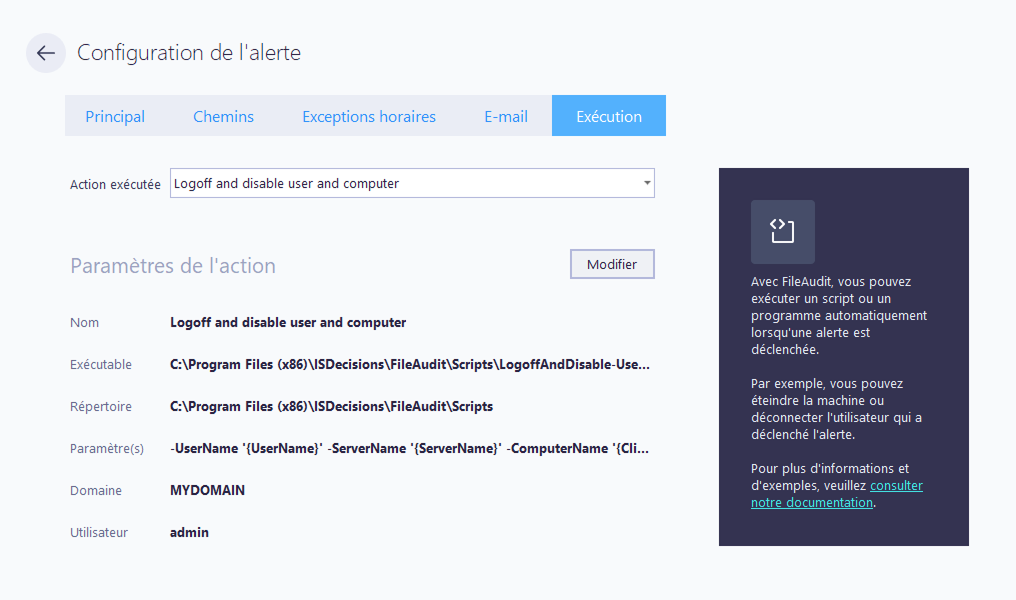Click the script icon in the info panel
The width and height of the screenshot is (1016, 600).
pyautogui.click(x=782, y=231)
